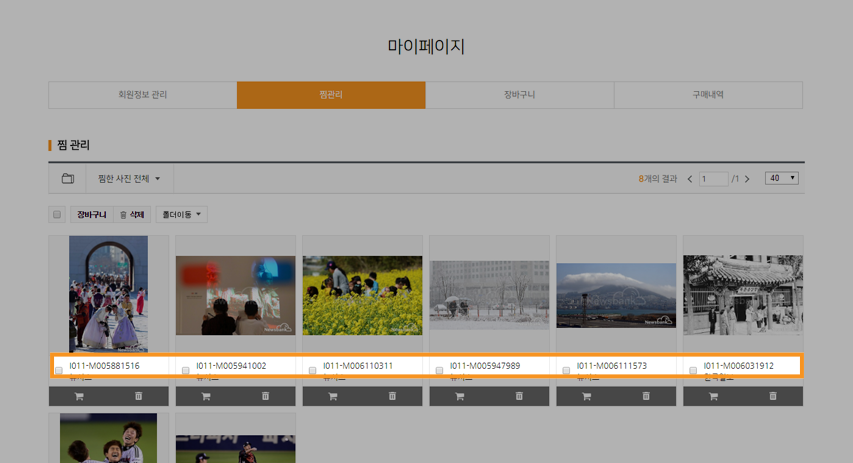
Task: Go to next page with right arrow
Action: (747, 179)
